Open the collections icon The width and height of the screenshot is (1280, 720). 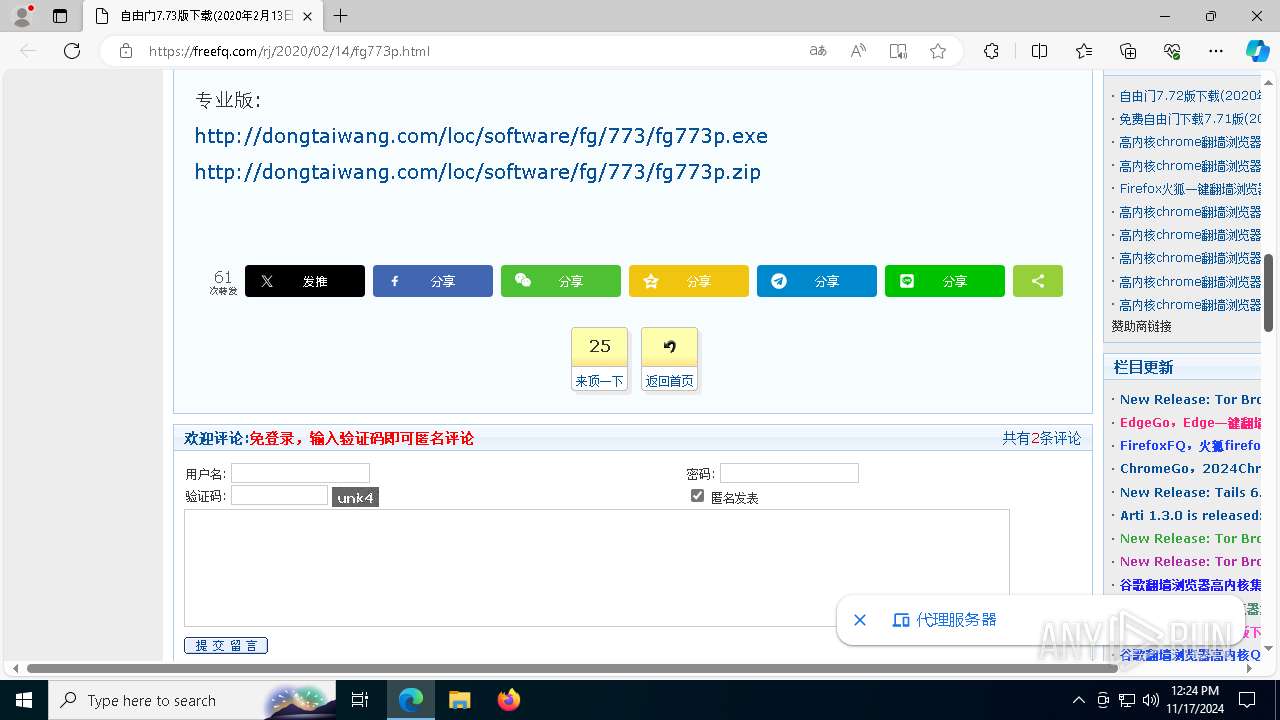[x=1128, y=51]
